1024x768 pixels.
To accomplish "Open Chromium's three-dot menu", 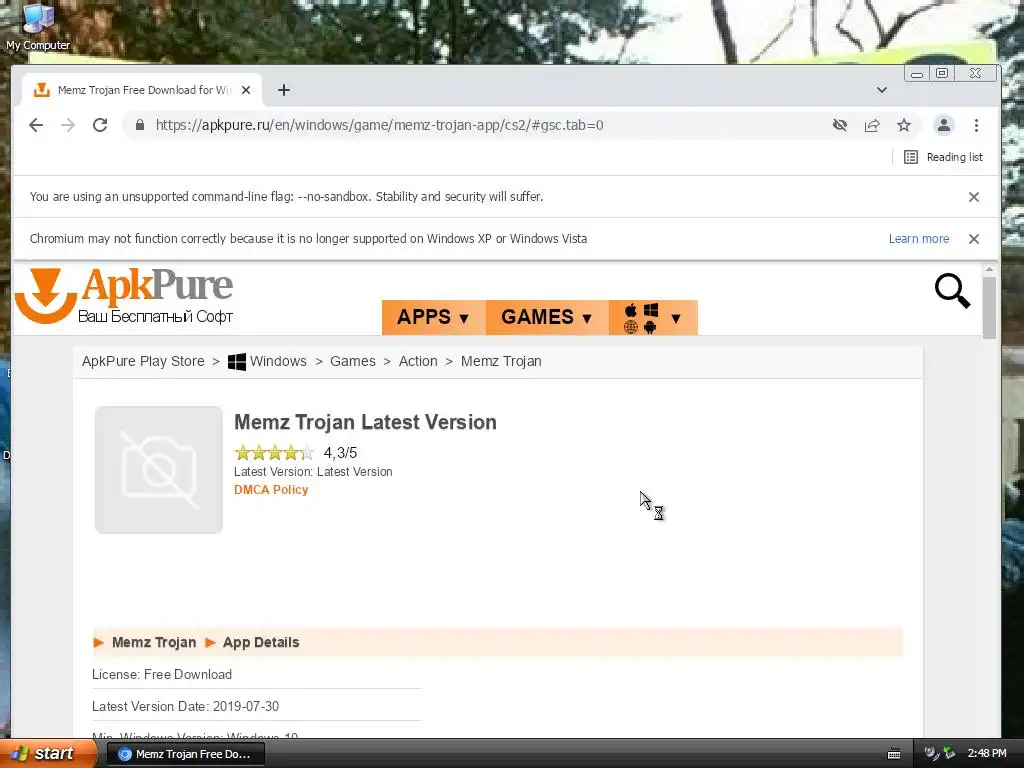I will pos(976,125).
